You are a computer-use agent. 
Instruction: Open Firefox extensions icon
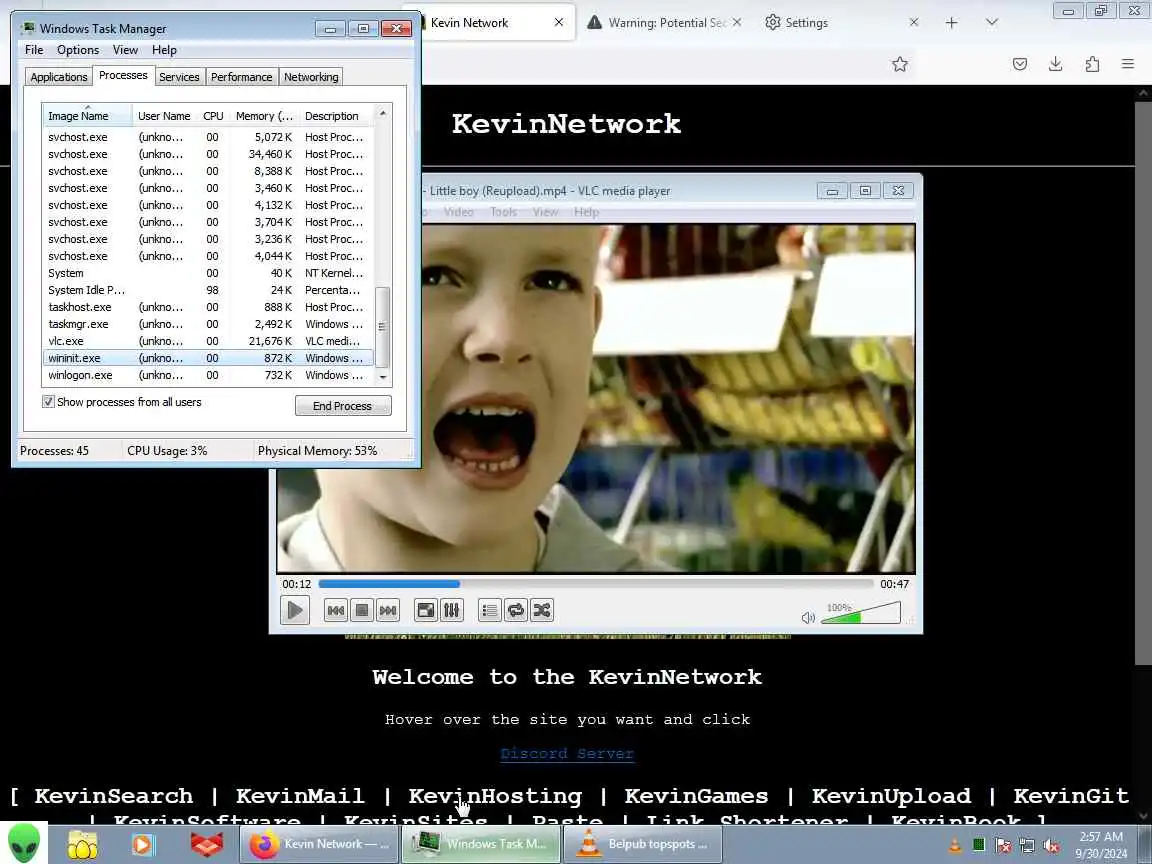click(1092, 65)
